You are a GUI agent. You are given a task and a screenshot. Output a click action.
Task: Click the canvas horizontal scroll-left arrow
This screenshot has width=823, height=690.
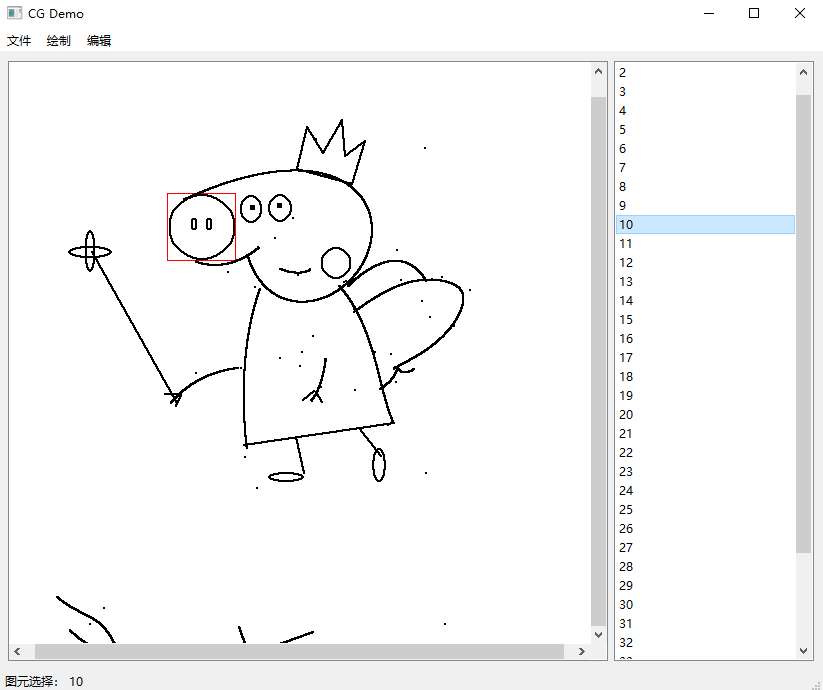[x=17, y=651]
